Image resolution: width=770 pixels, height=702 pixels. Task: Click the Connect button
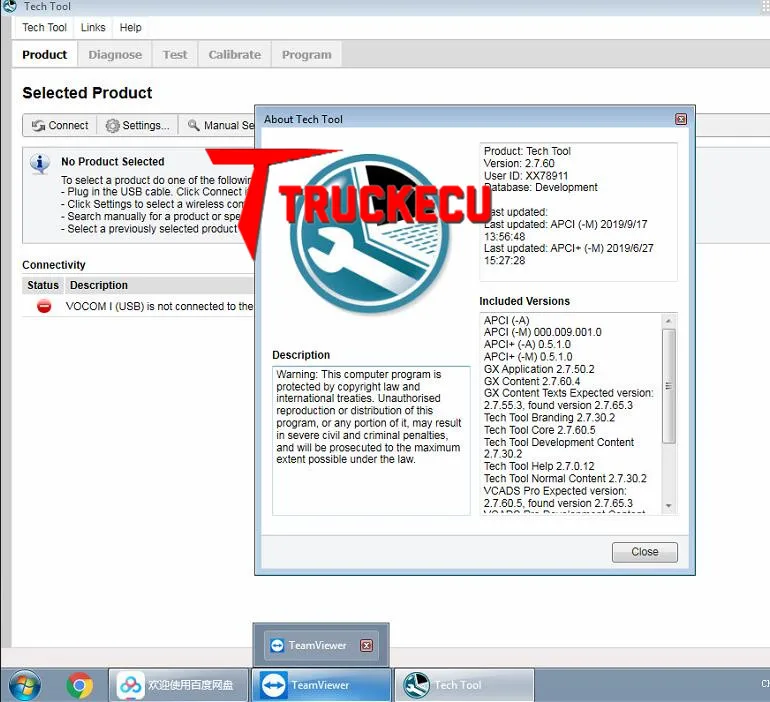[60, 126]
